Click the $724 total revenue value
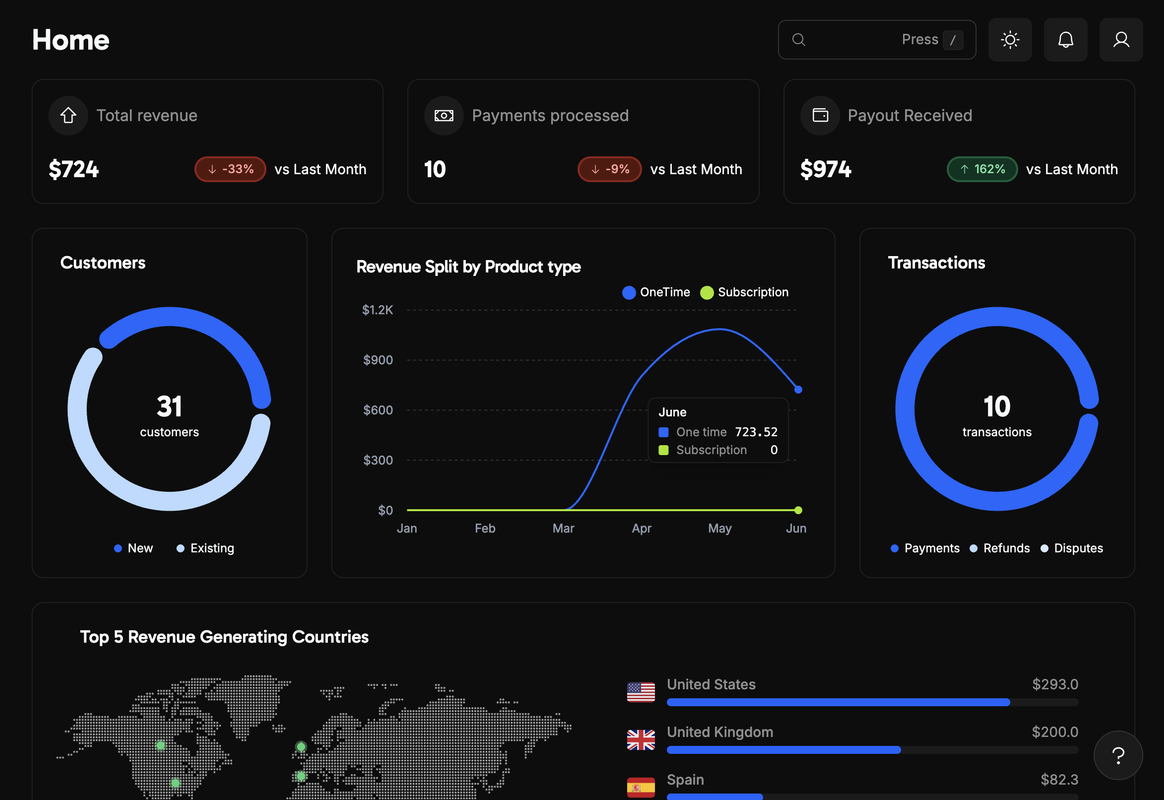 (x=73, y=169)
